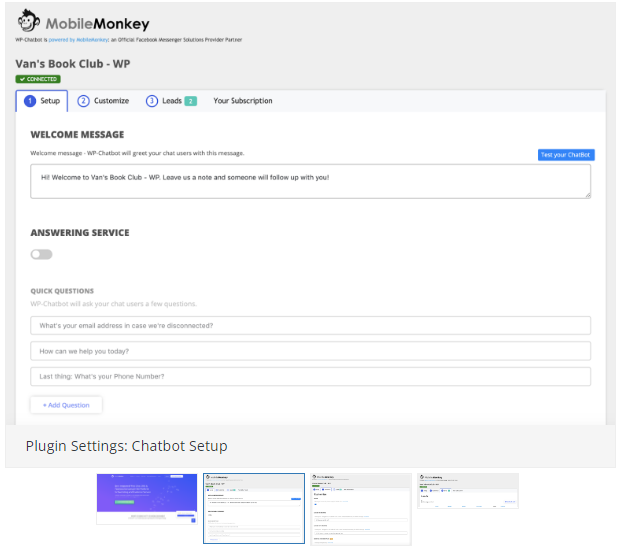Click the green CONNECTED status badge

point(38,79)
